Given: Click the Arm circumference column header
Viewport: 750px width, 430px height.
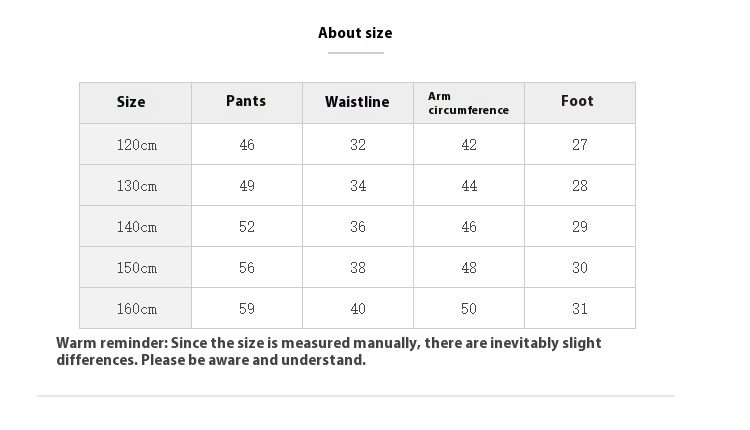Looking at the screenshot, I should (468, 103).
